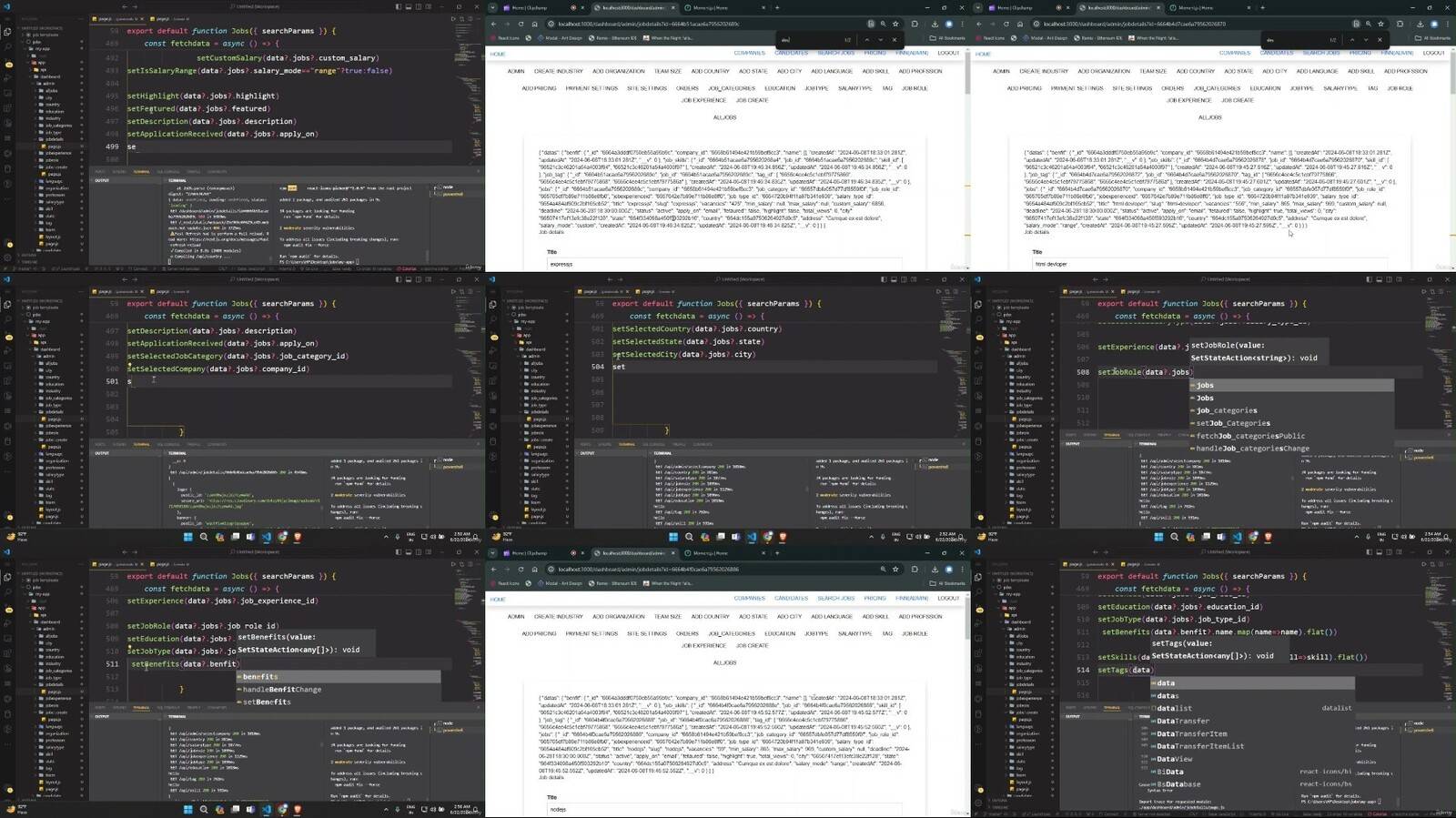
Task: Click the zoom magnifier in nodejs job browser address bar
Action: click(x=882, y=569)
